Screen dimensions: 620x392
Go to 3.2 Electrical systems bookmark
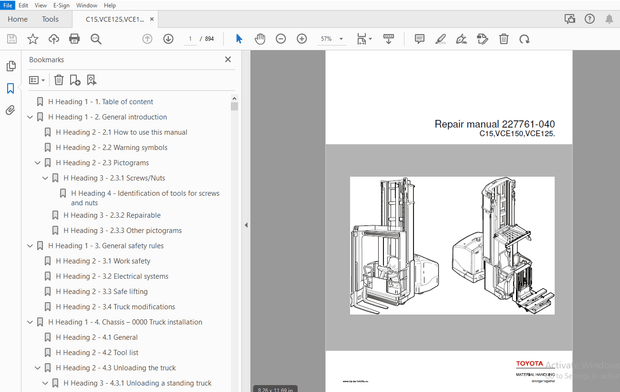click(112, 276)
